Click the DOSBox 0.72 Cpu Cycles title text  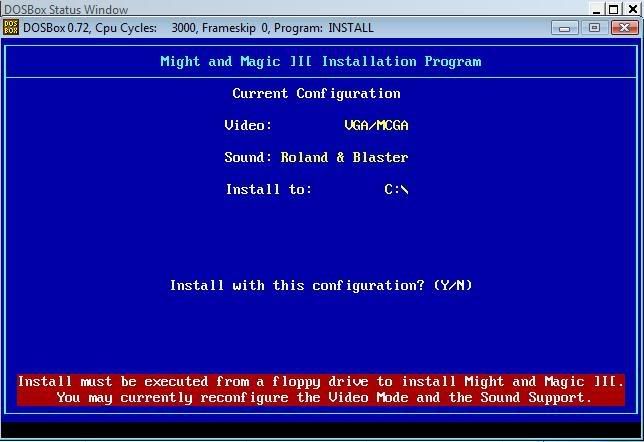(x=198, y=28)
